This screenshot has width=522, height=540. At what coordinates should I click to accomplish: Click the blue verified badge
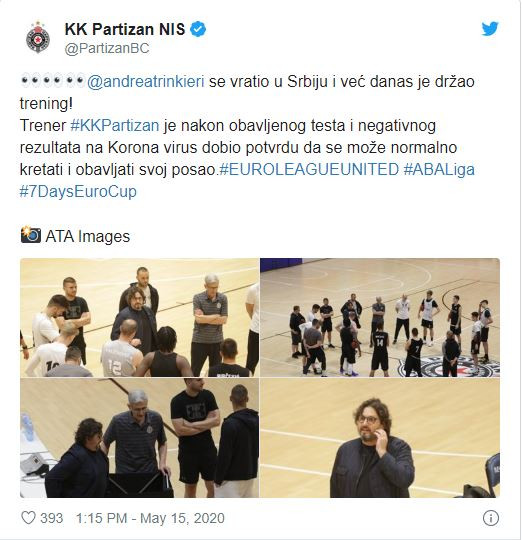198,29
